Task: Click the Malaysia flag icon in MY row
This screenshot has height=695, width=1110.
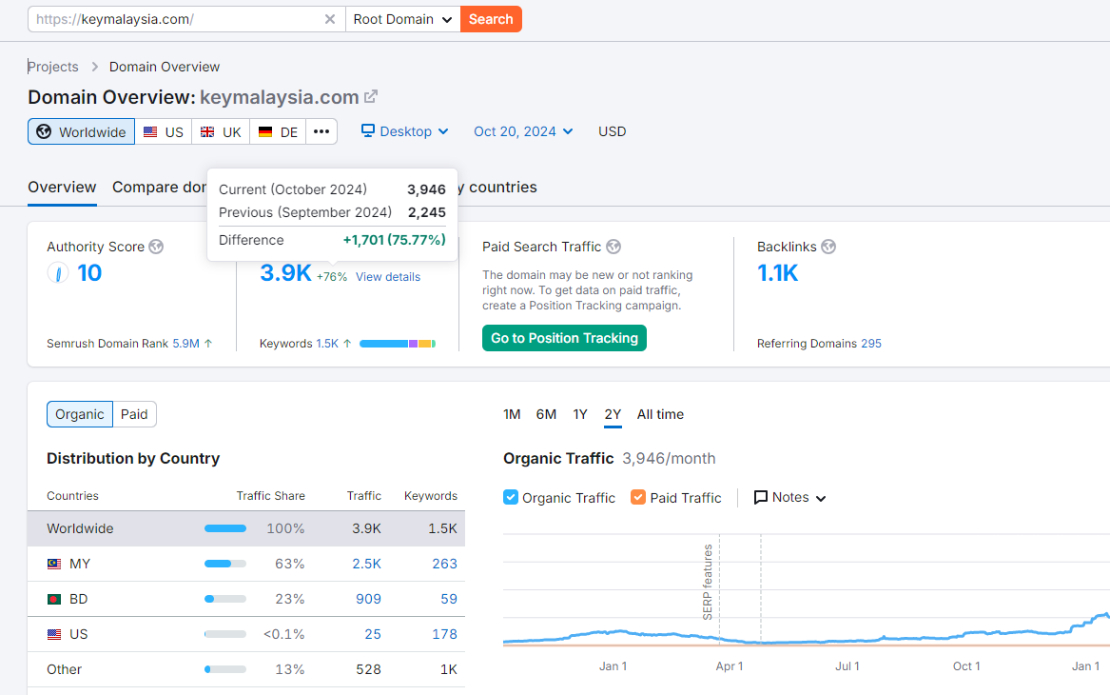Action: (x=54, y=564)
